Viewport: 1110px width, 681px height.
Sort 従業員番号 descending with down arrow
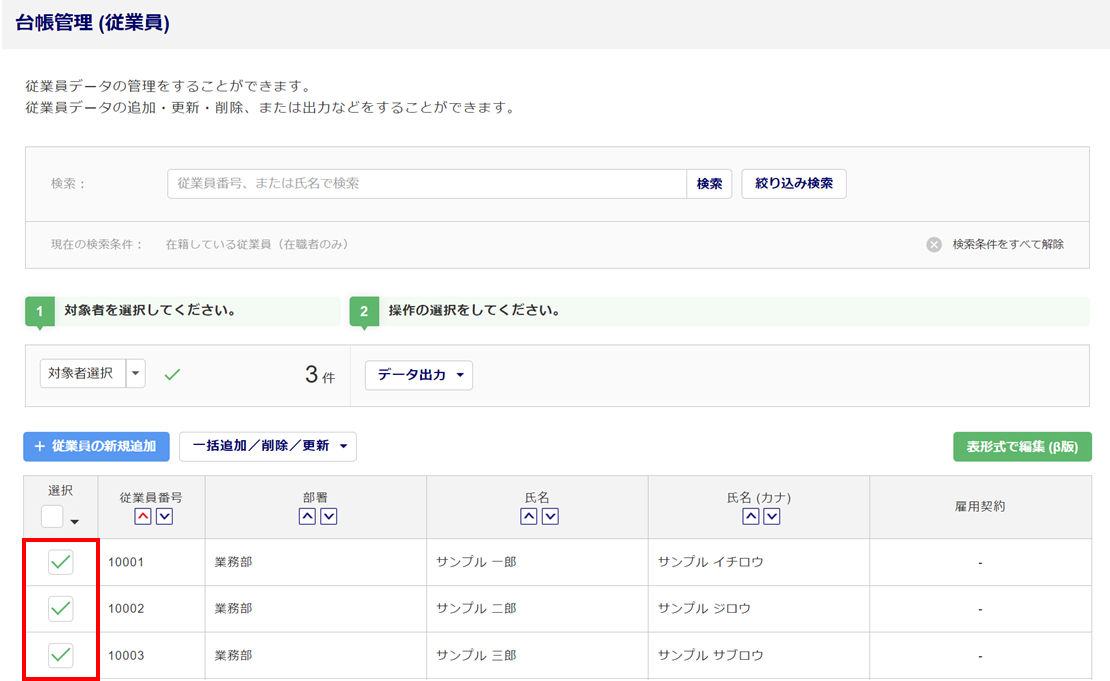(x=164, y=517)
